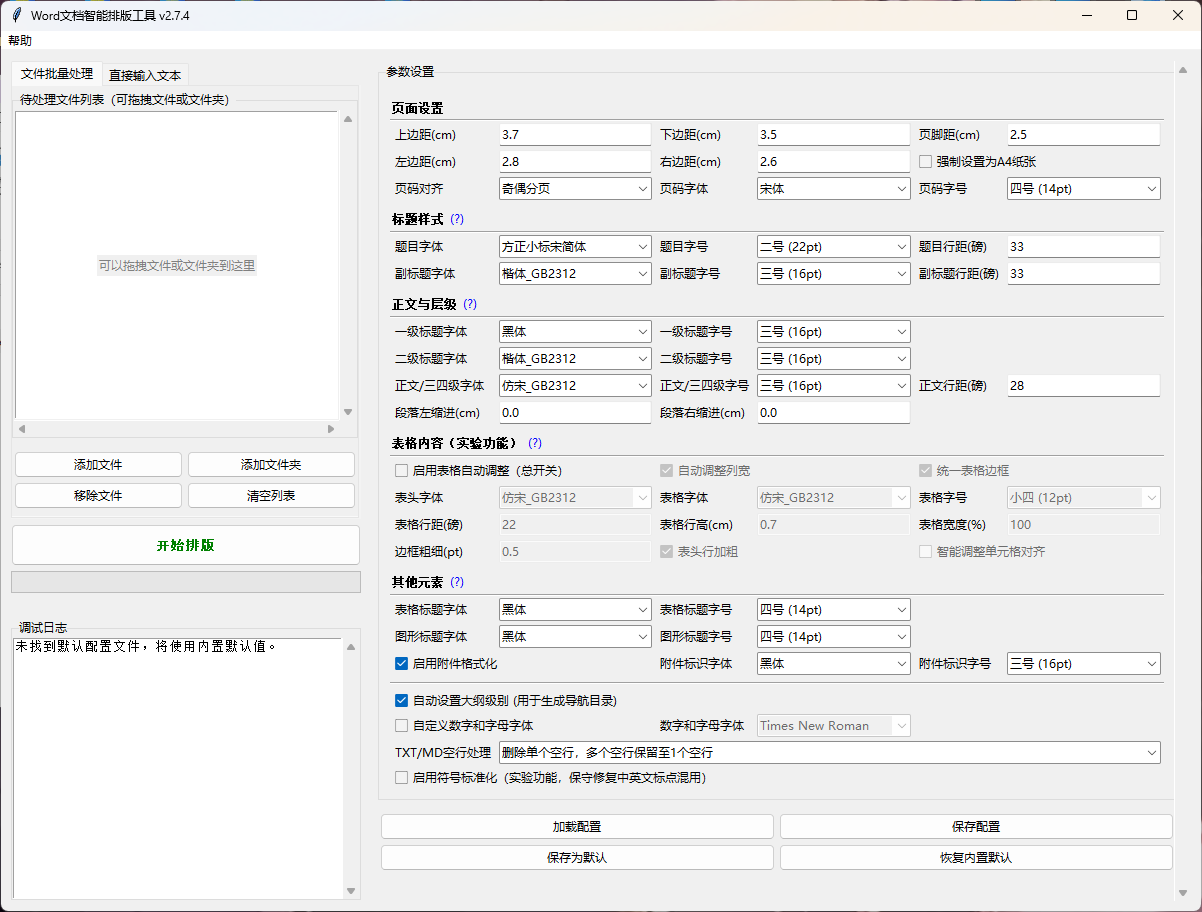Click the file list vertical scrollbar
The width and height of the screenshot is (1202, 912).
click(x=348, y=265)
